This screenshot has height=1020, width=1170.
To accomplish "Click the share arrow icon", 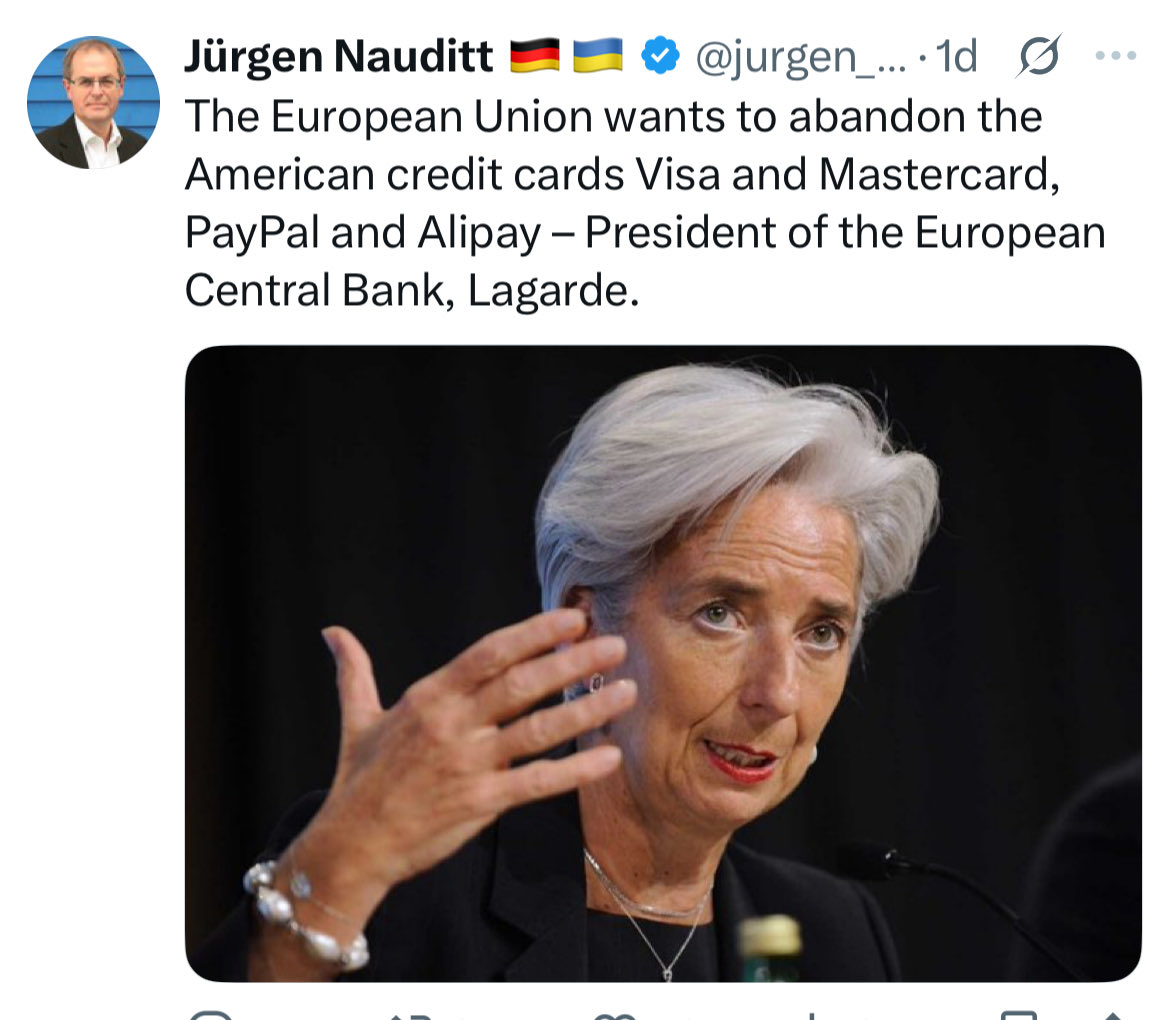I will [1113, 1016].
